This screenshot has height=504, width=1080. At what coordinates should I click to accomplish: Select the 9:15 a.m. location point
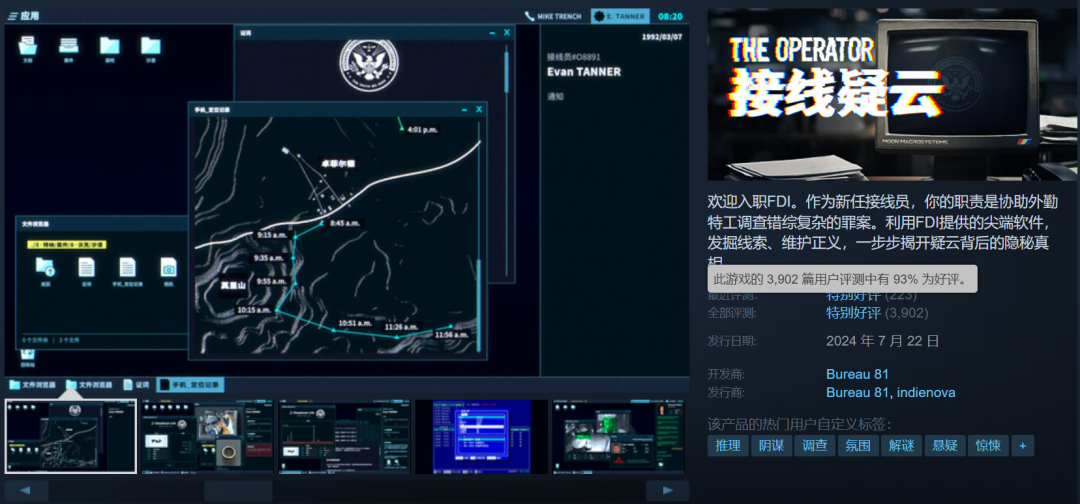[295, 236]
